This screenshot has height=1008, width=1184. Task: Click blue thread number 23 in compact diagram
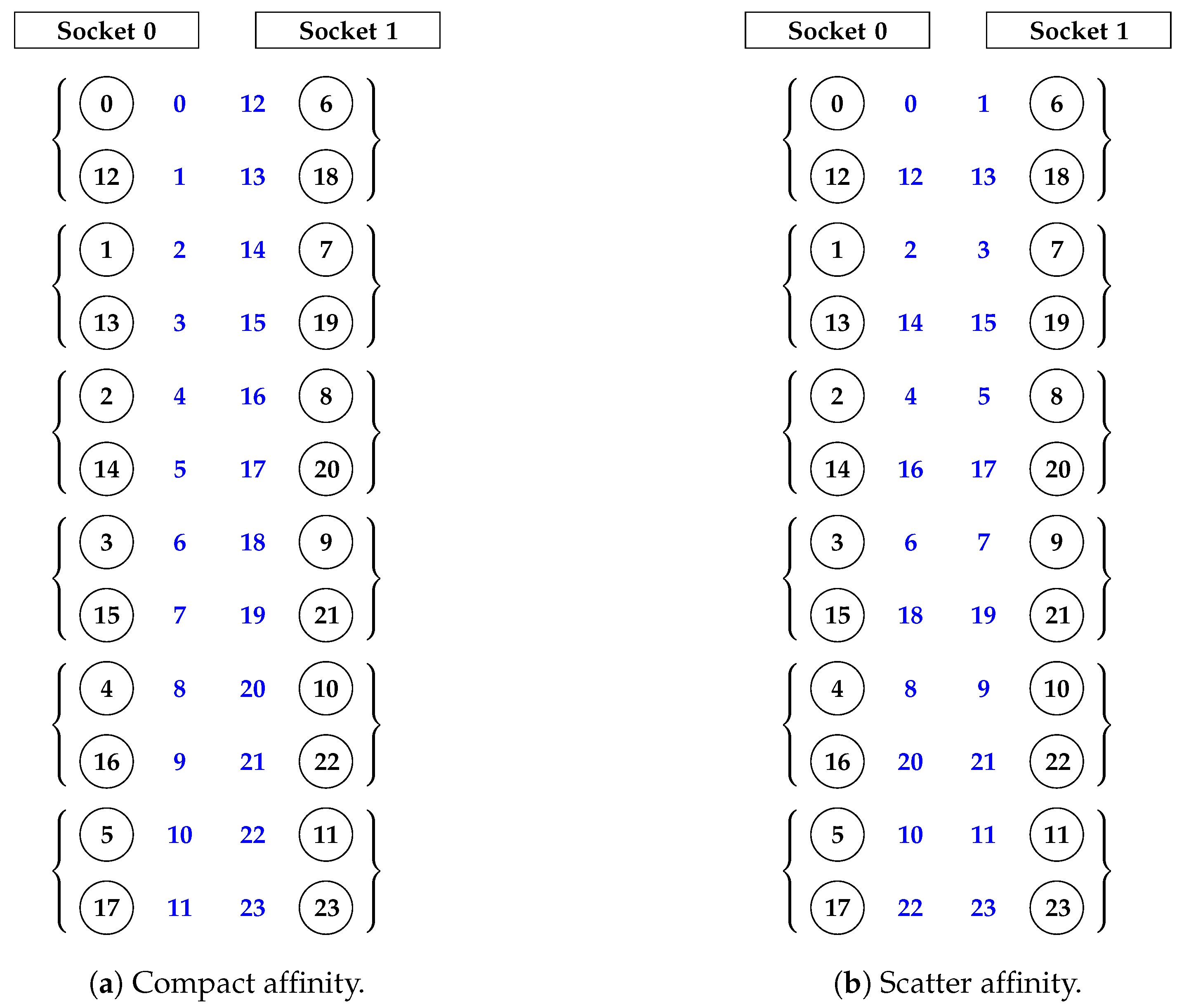[252, 907]
